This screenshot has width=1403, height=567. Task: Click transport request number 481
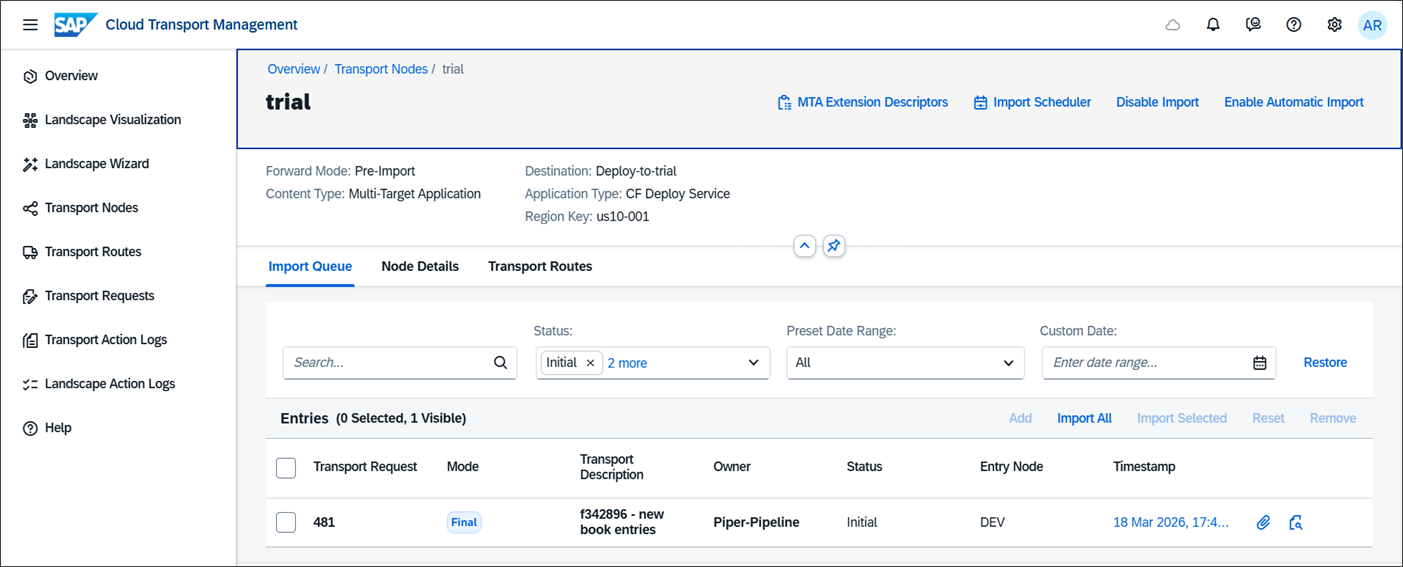click(324, 522)
